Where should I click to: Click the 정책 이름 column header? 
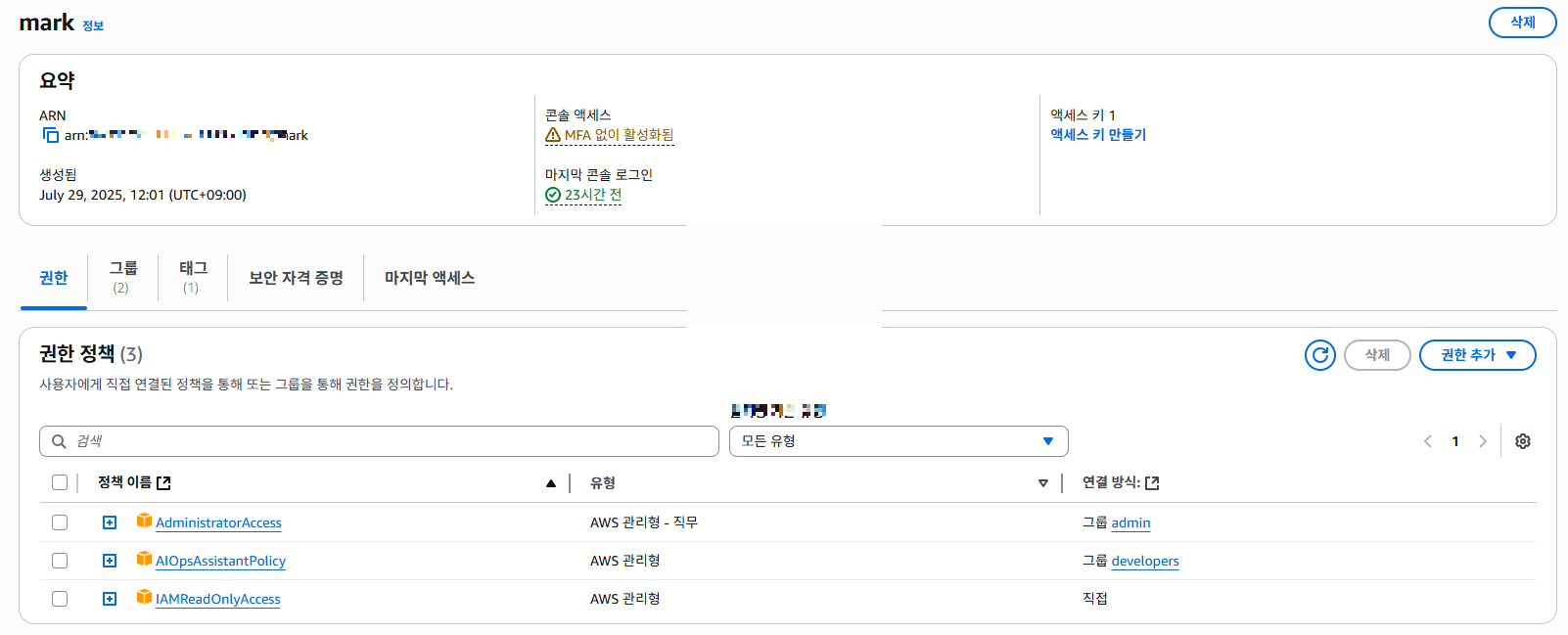pos(124,482)
